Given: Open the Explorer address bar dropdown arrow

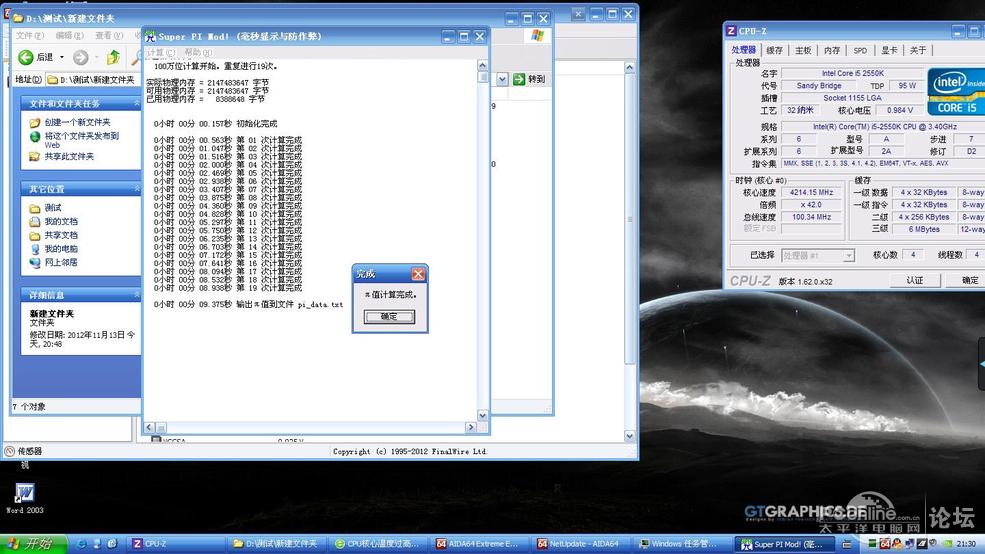Looking at the screenshot, I should (x=503, y=79).
